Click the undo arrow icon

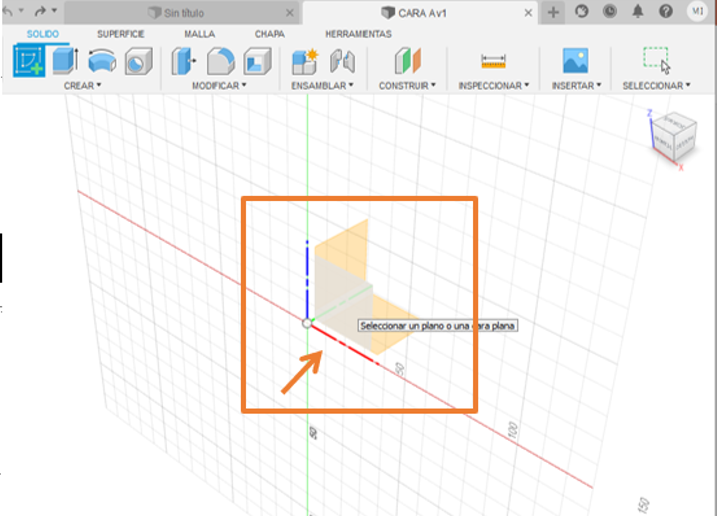click(x=8, y=11)
